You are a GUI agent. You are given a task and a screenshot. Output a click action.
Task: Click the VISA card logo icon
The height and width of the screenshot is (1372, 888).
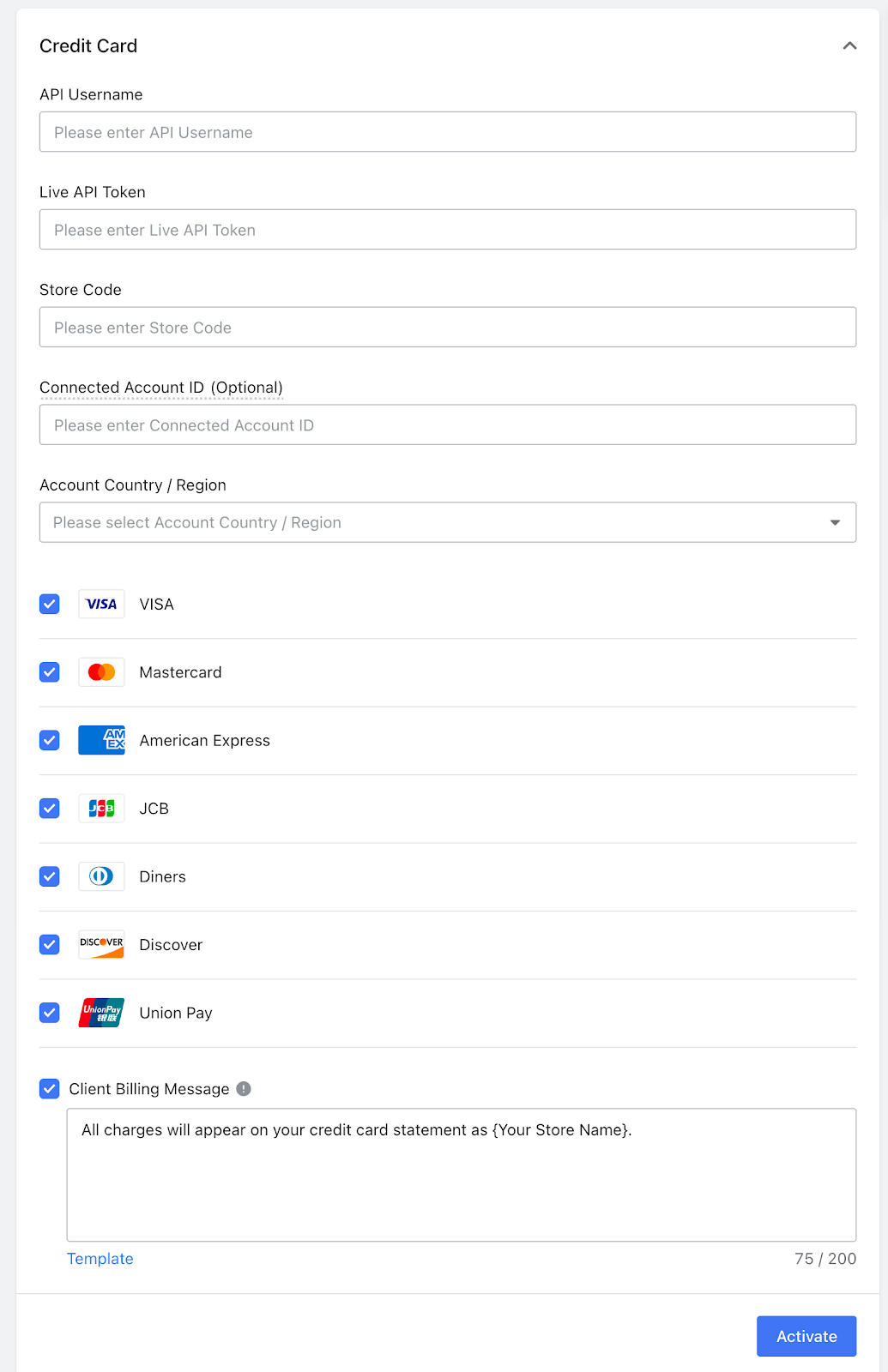101,605
